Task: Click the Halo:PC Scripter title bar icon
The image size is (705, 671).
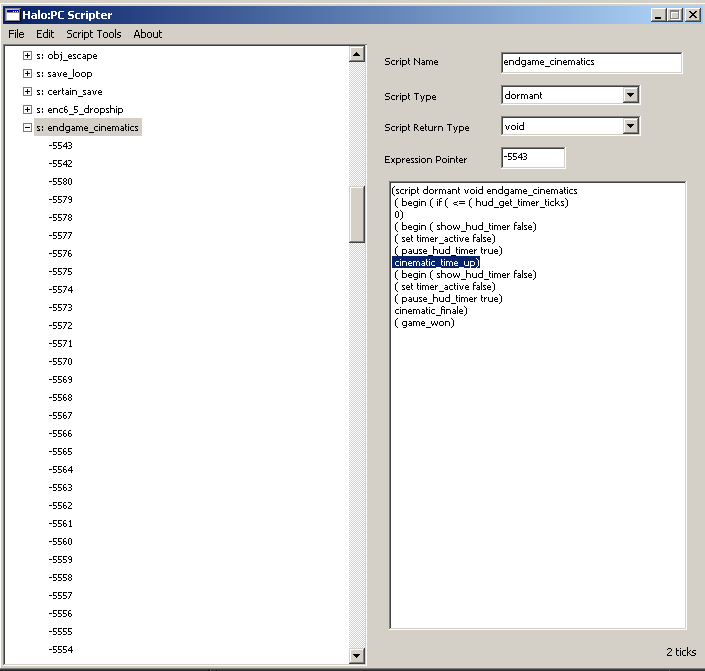Action: point(15,15)
